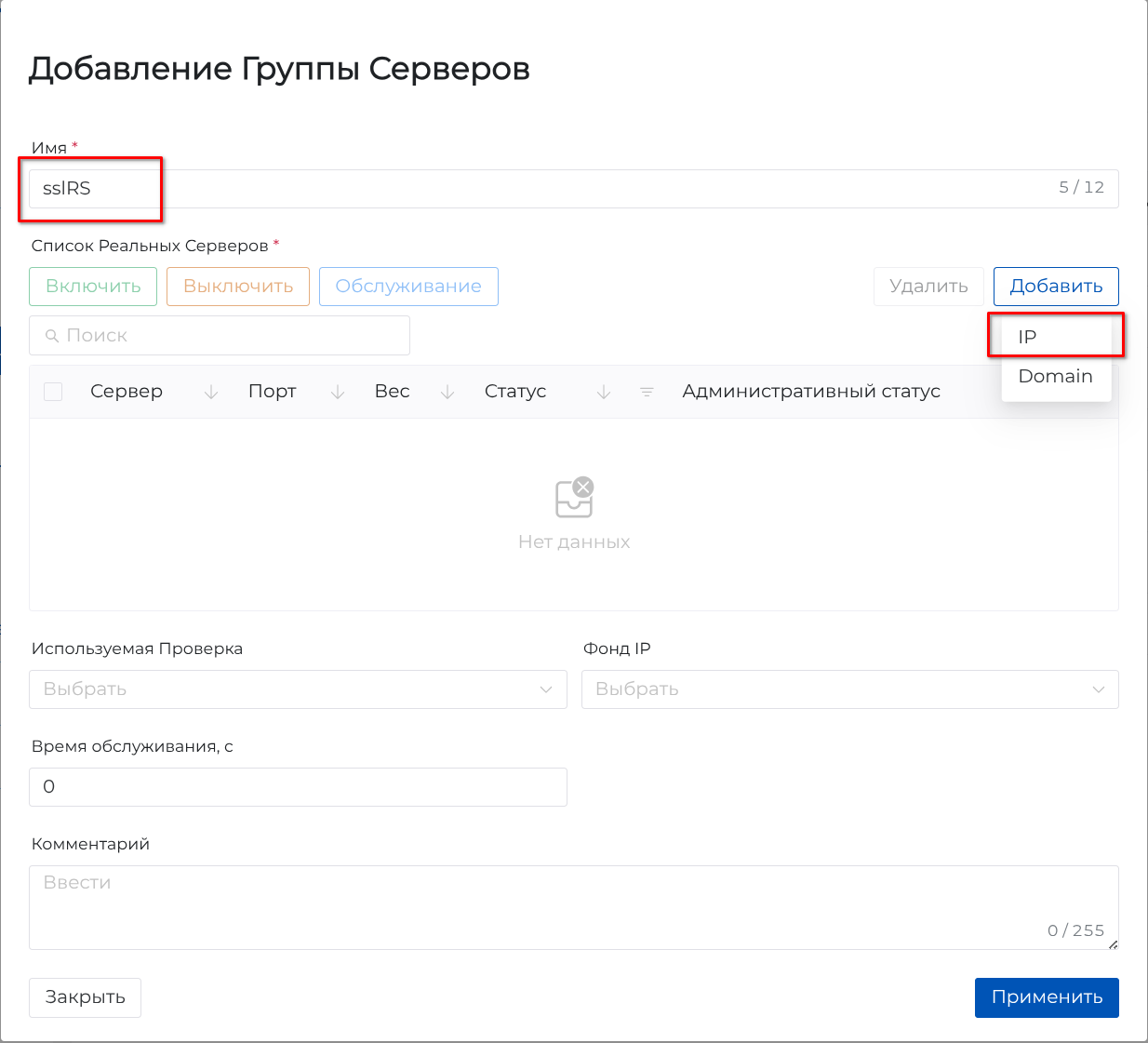Click the green Включить button
Image resolution: width=1148 pixels, height=1043 pixels.
93,287
